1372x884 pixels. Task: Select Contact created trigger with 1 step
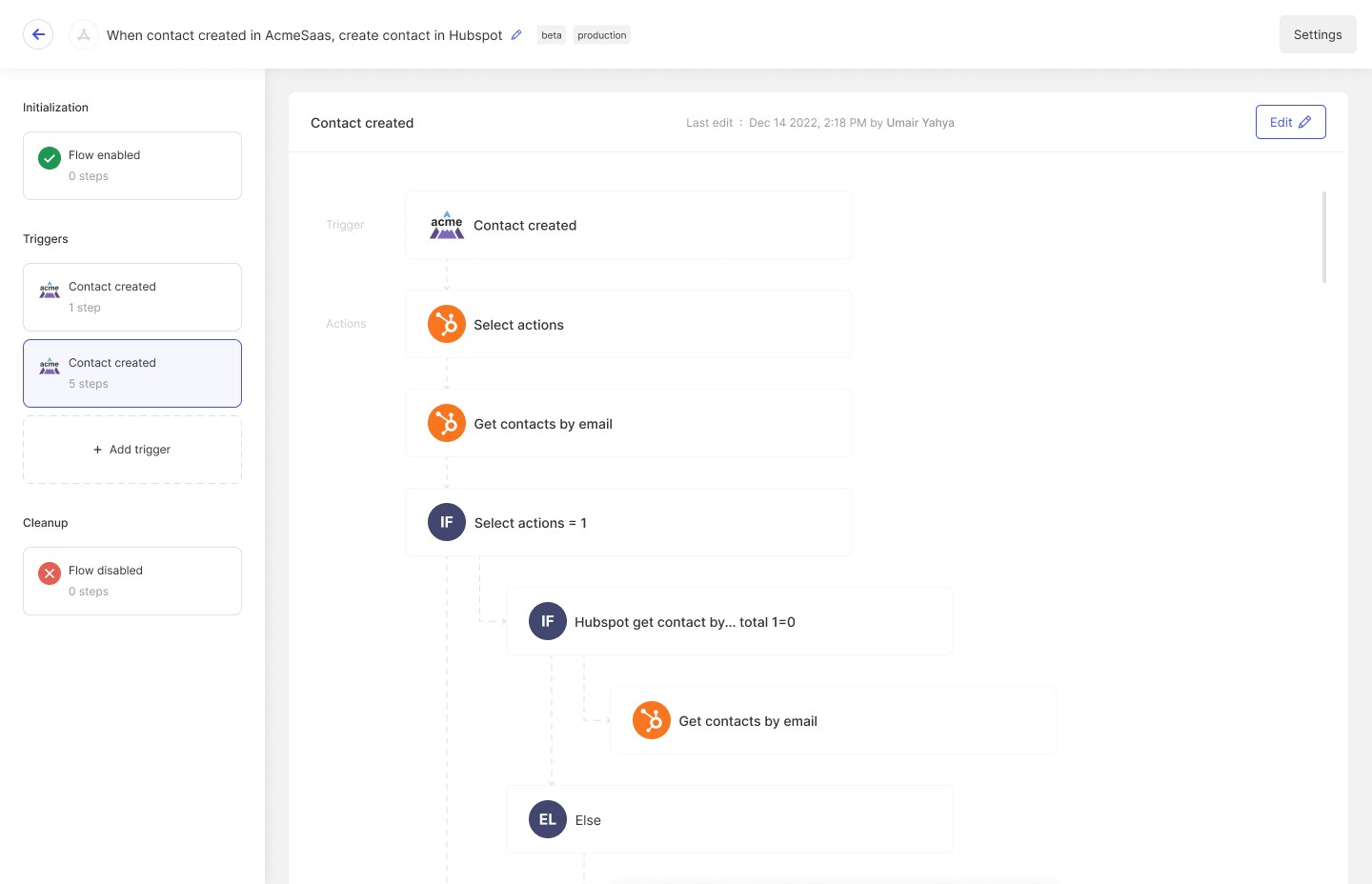132,297
